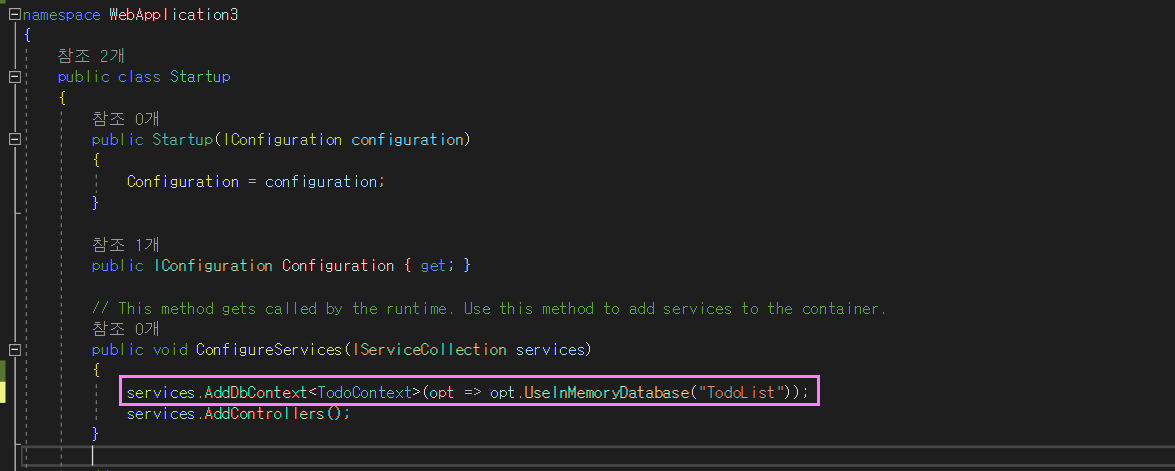This screenshot has height=471, width=1175.
Task: Click AddDbContext in the services call
Action: (256, 392)
